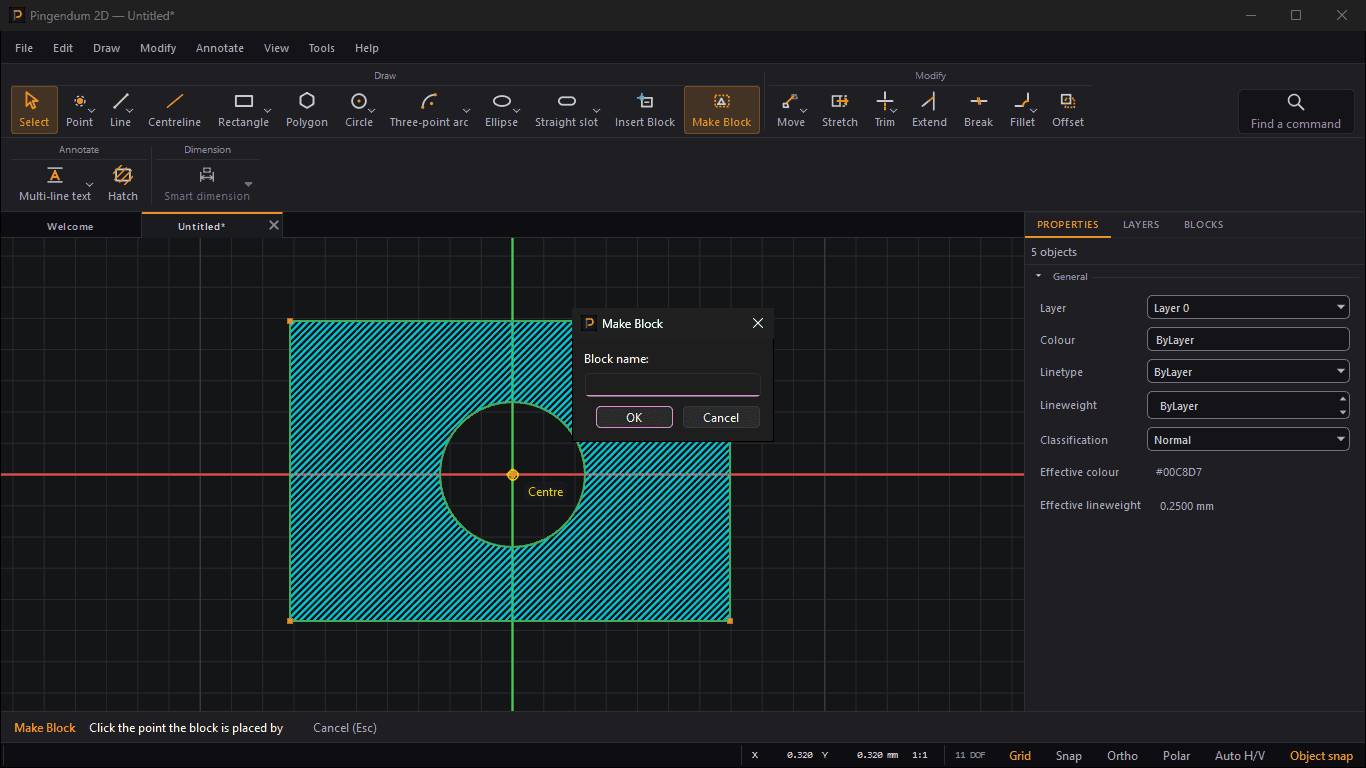Choose the Rectangle tool

pos(243,110)
